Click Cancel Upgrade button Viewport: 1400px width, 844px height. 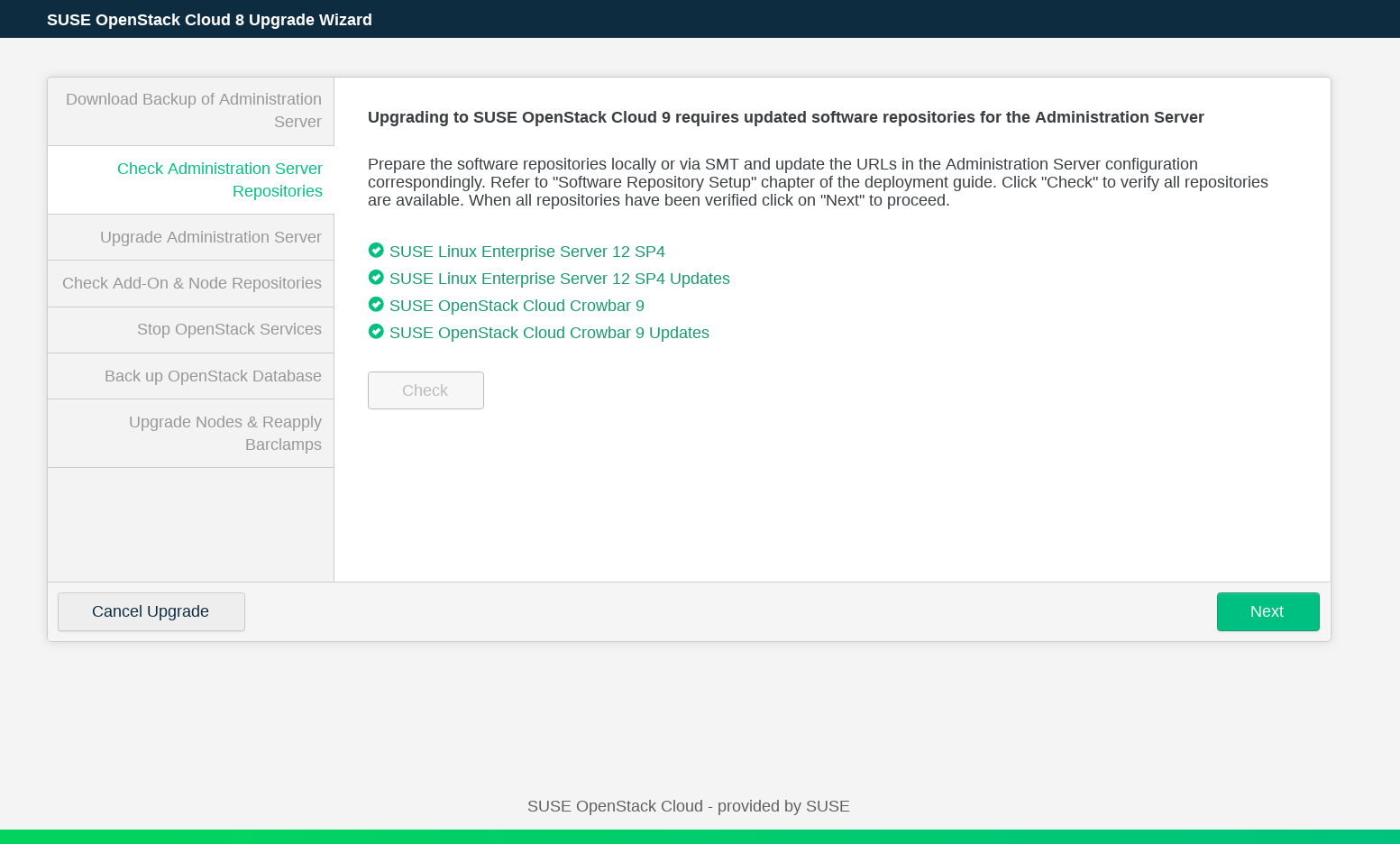(151, 611)
